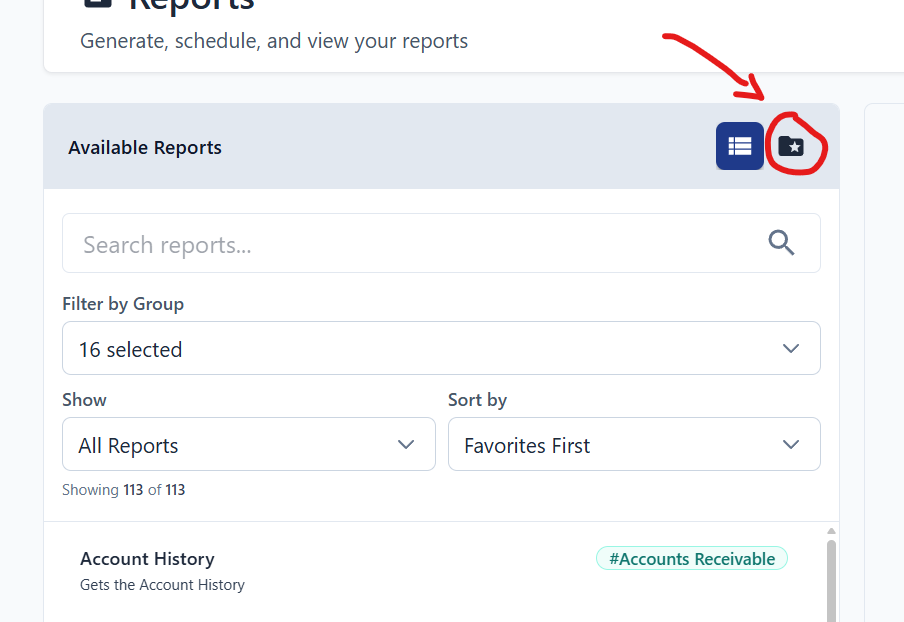The width and height of the screenshot is (904, 622).
Task: Click the Gets the Account History description
Action: coord(162,584)
